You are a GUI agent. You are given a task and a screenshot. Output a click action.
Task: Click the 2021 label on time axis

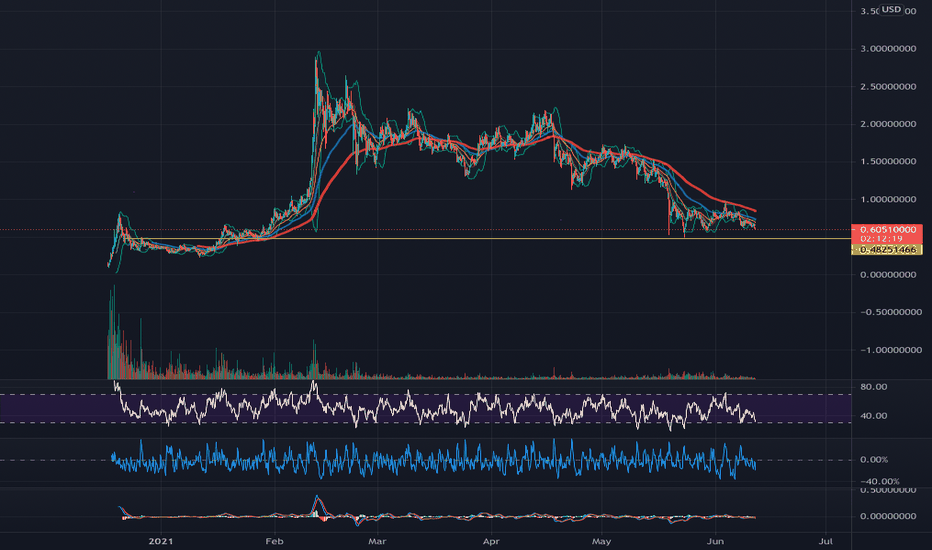(x=160, y=541)
